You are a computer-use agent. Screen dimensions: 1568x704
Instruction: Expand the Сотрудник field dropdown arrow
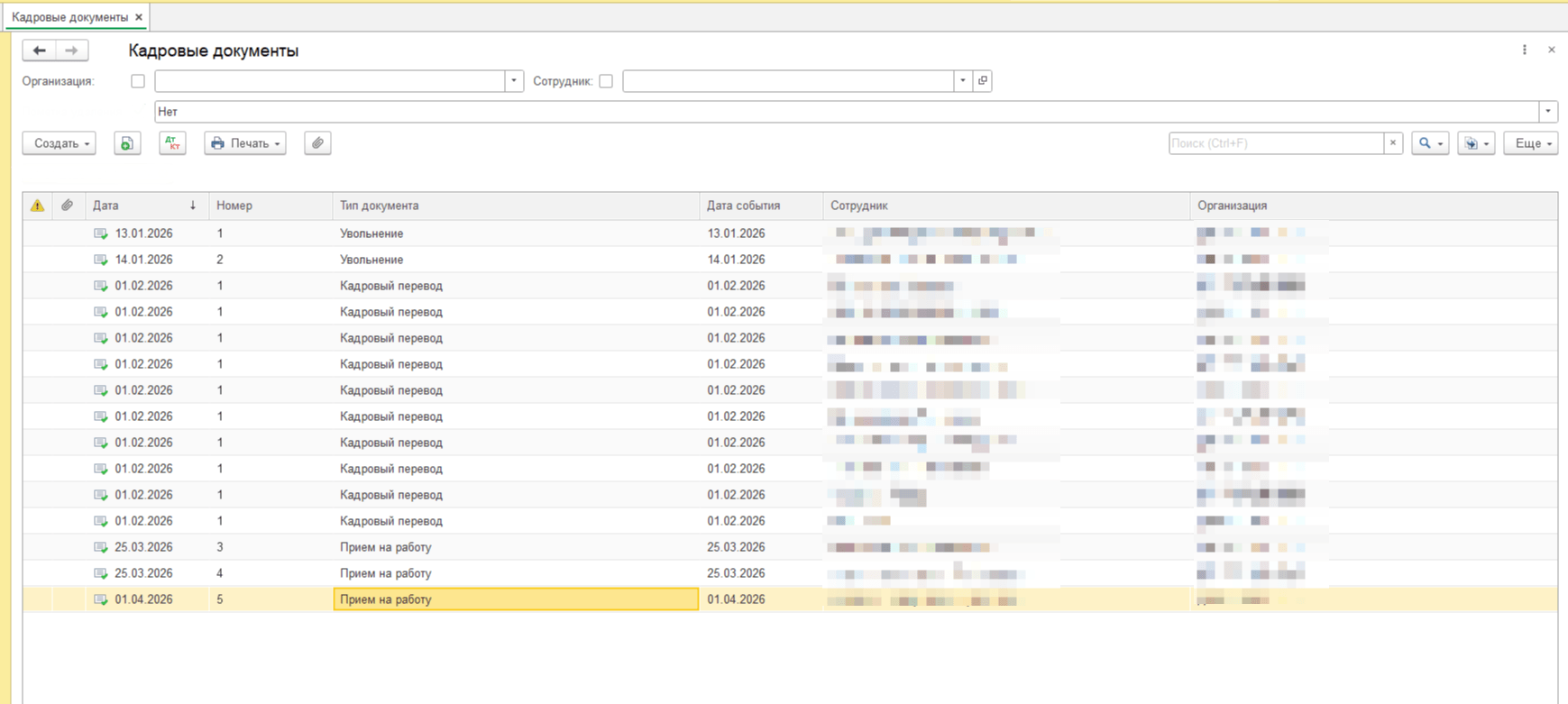point(963,81)
